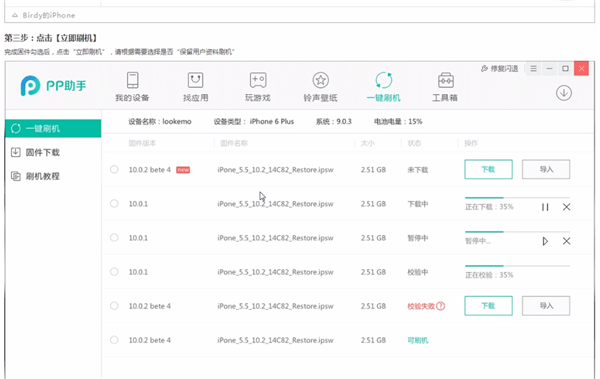
Task: Click the 状态 column header
Action: [x=414, y=143]
